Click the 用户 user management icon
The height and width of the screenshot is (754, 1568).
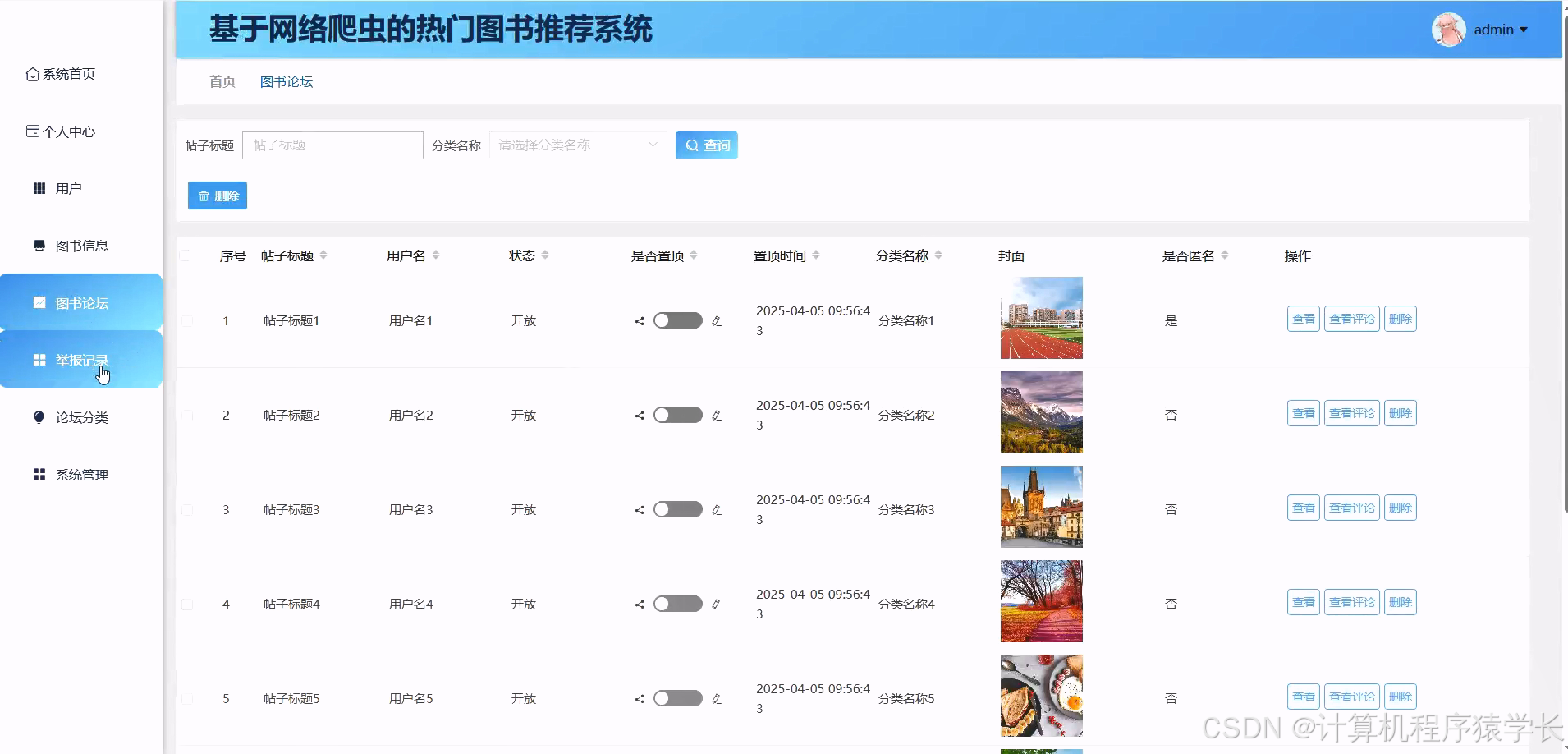coord(39,187)
